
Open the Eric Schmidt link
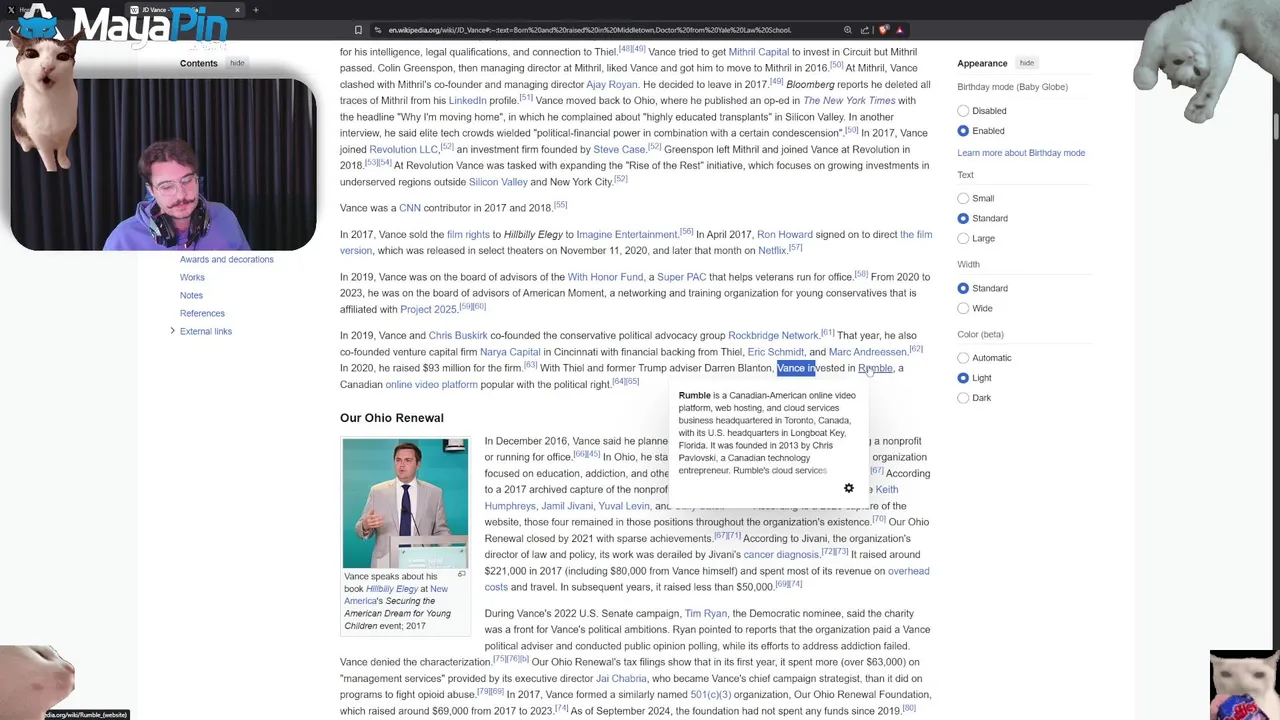pos(775,352)
